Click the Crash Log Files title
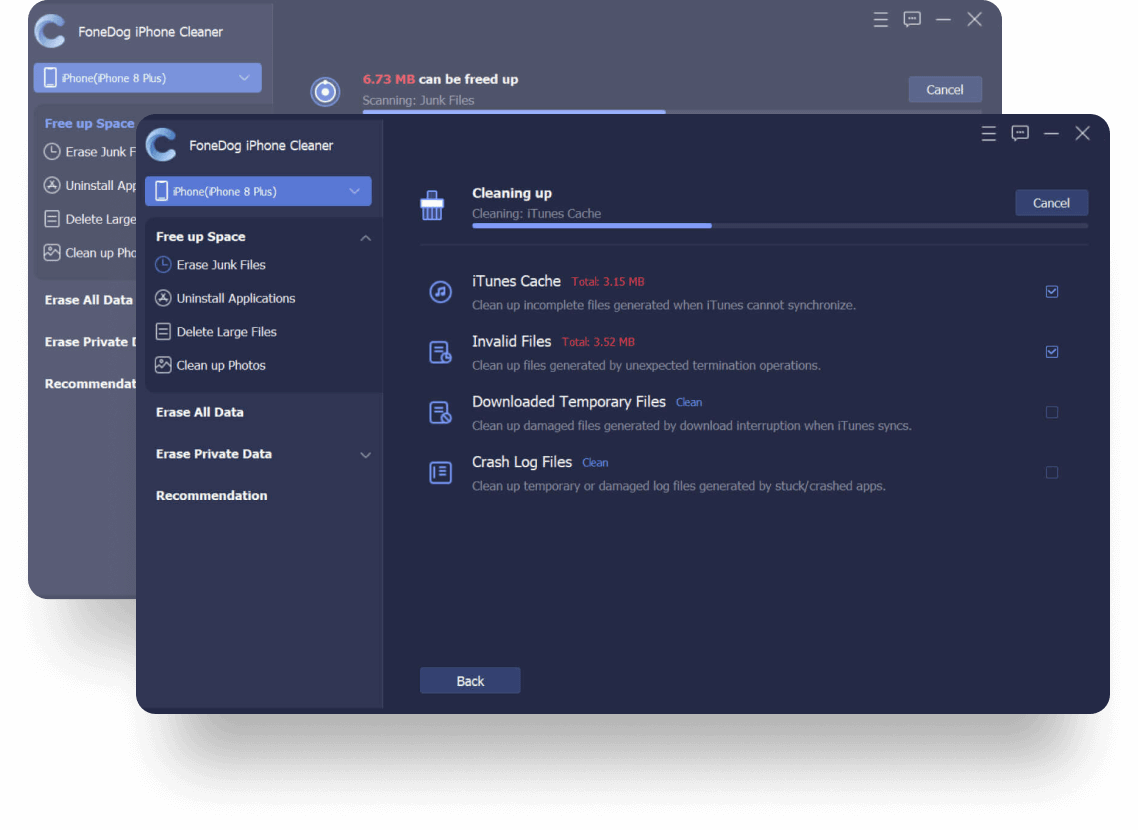The image size is (1138, 830). 522,461
